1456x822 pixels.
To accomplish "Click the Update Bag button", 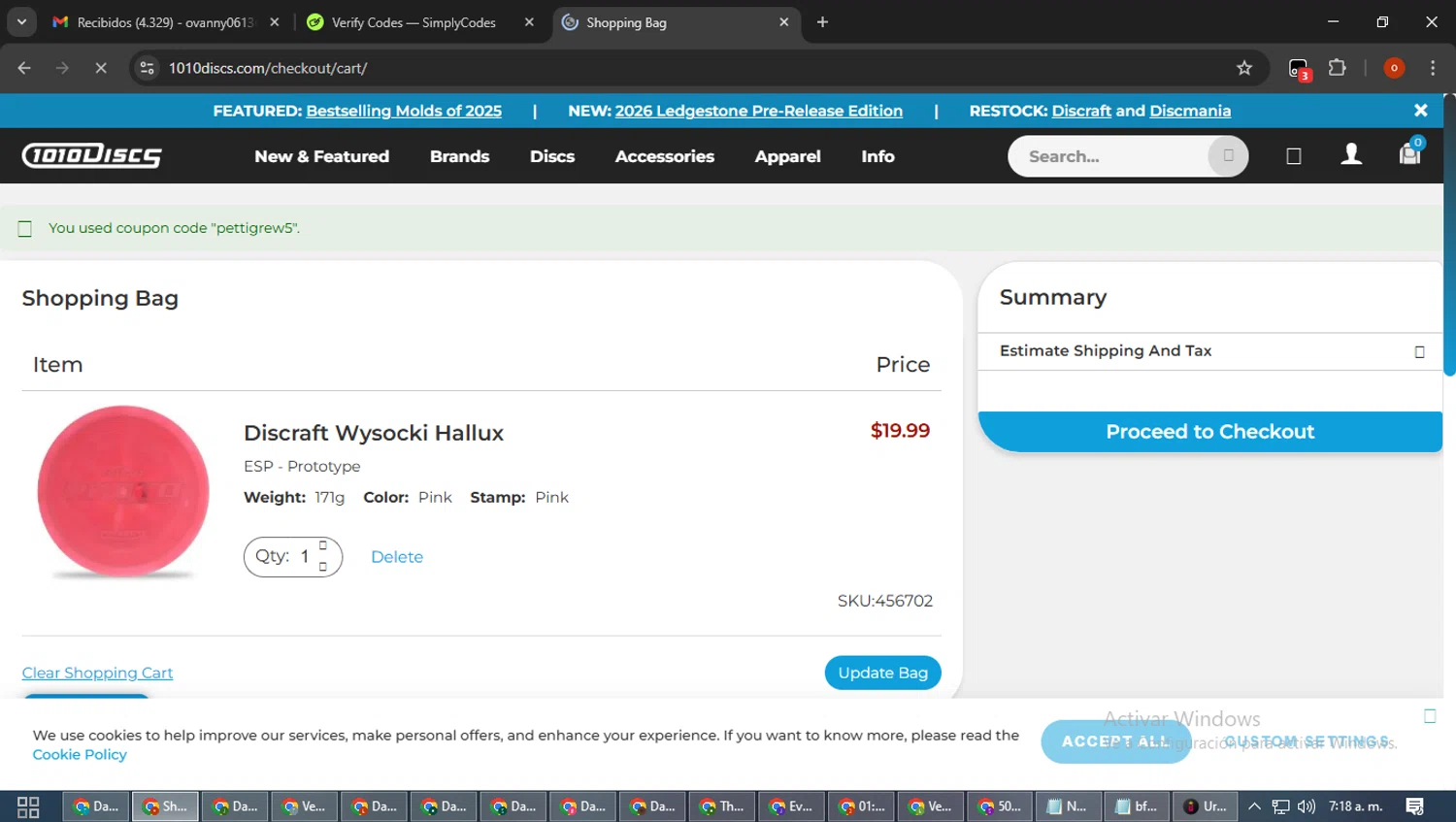I will pyautogui.click(x=883, y=673).
